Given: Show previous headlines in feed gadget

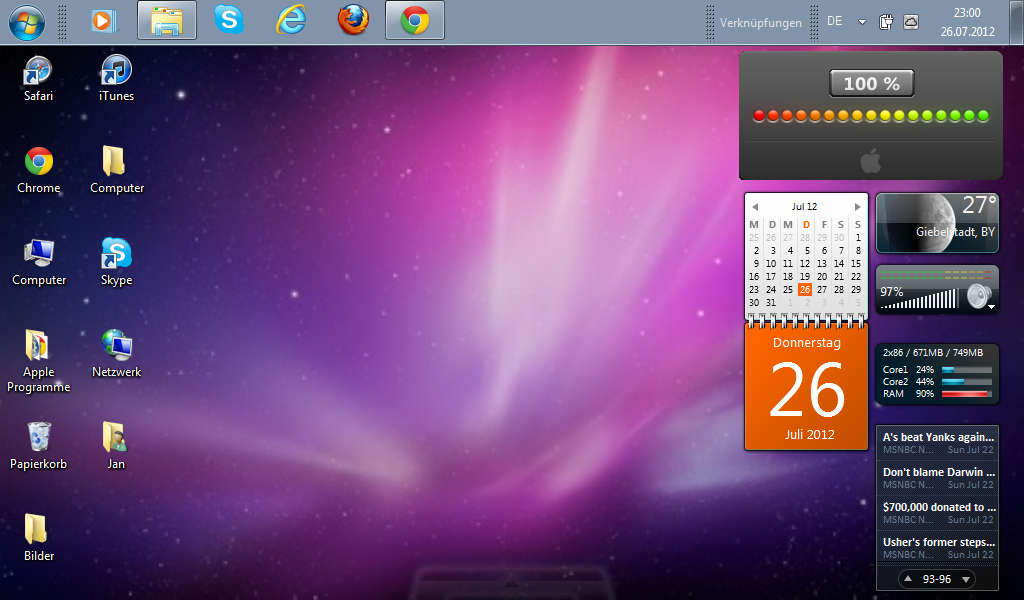Looking at the screenshot, I should 908,578.
